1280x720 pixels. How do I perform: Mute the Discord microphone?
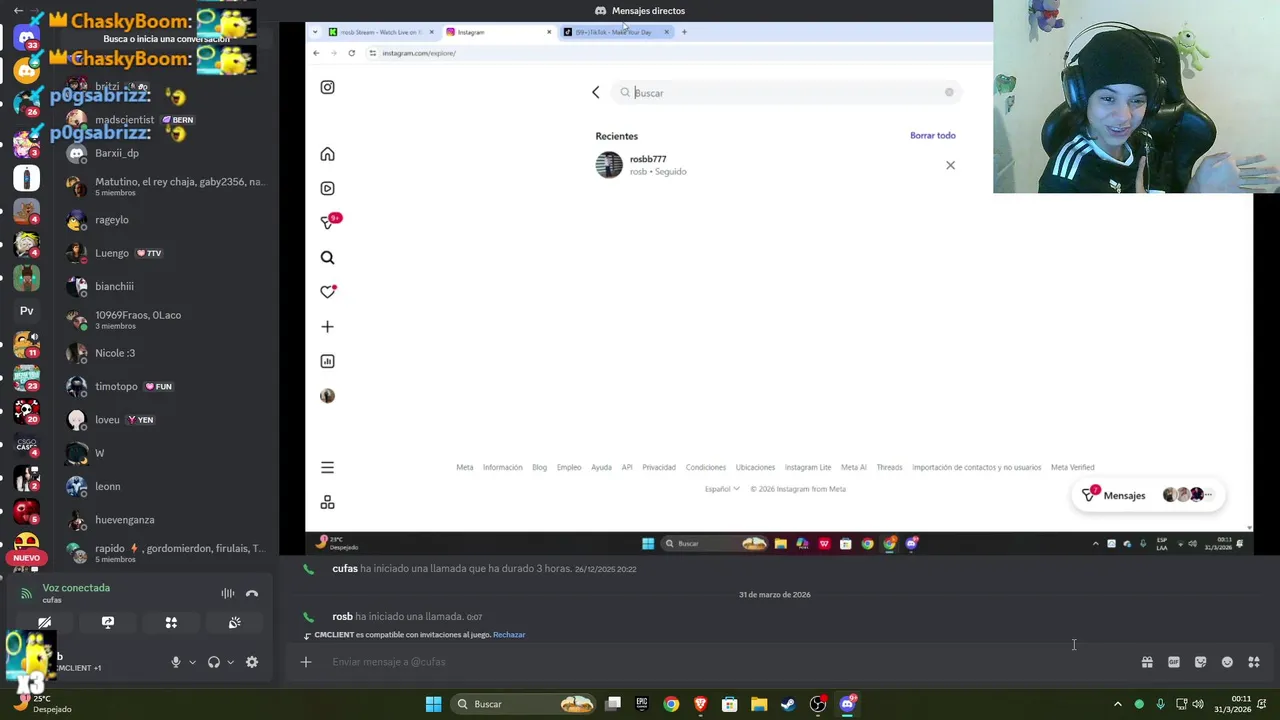click(x=176, y=662)
